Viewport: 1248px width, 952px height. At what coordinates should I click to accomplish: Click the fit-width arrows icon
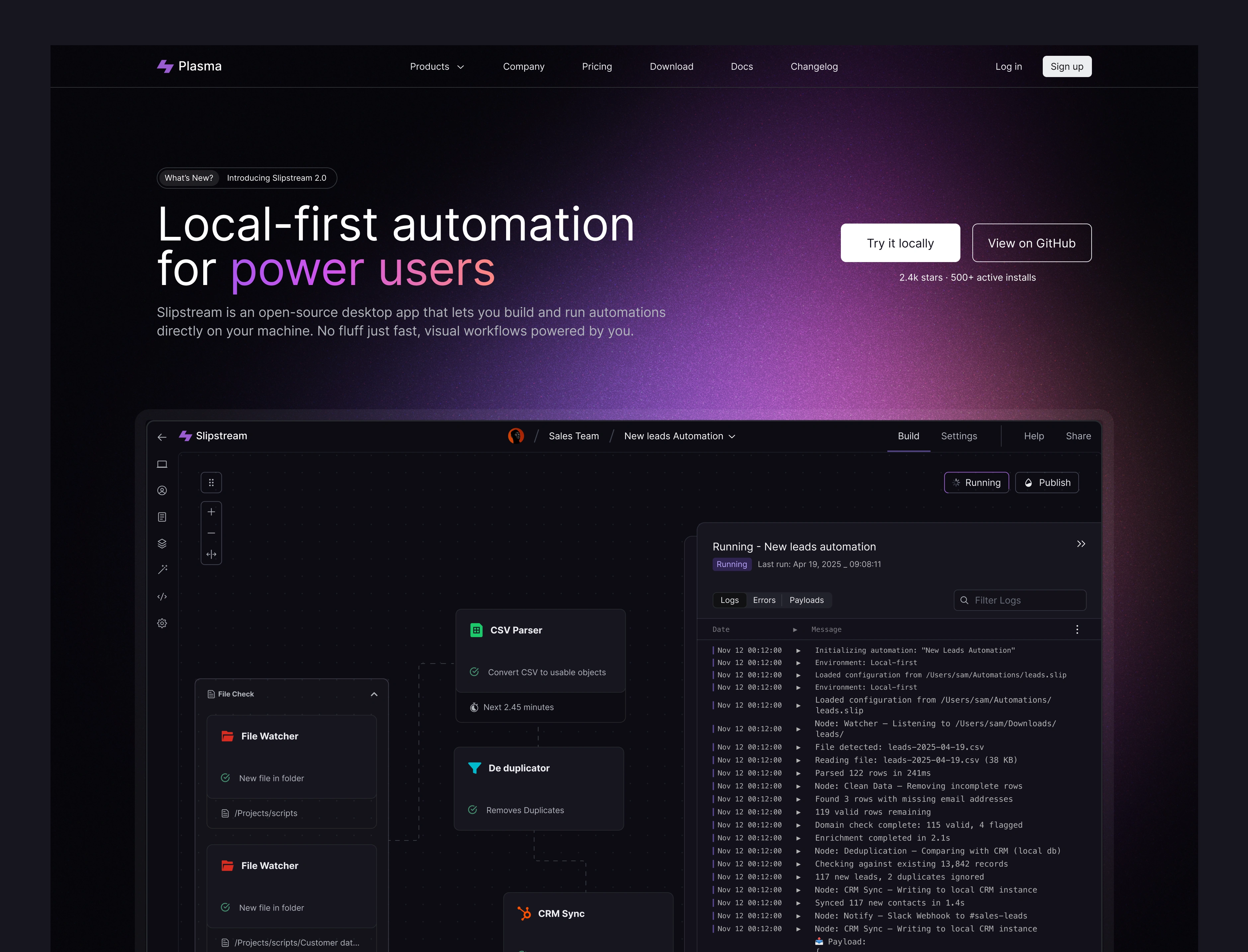click(x=211, y=554)
